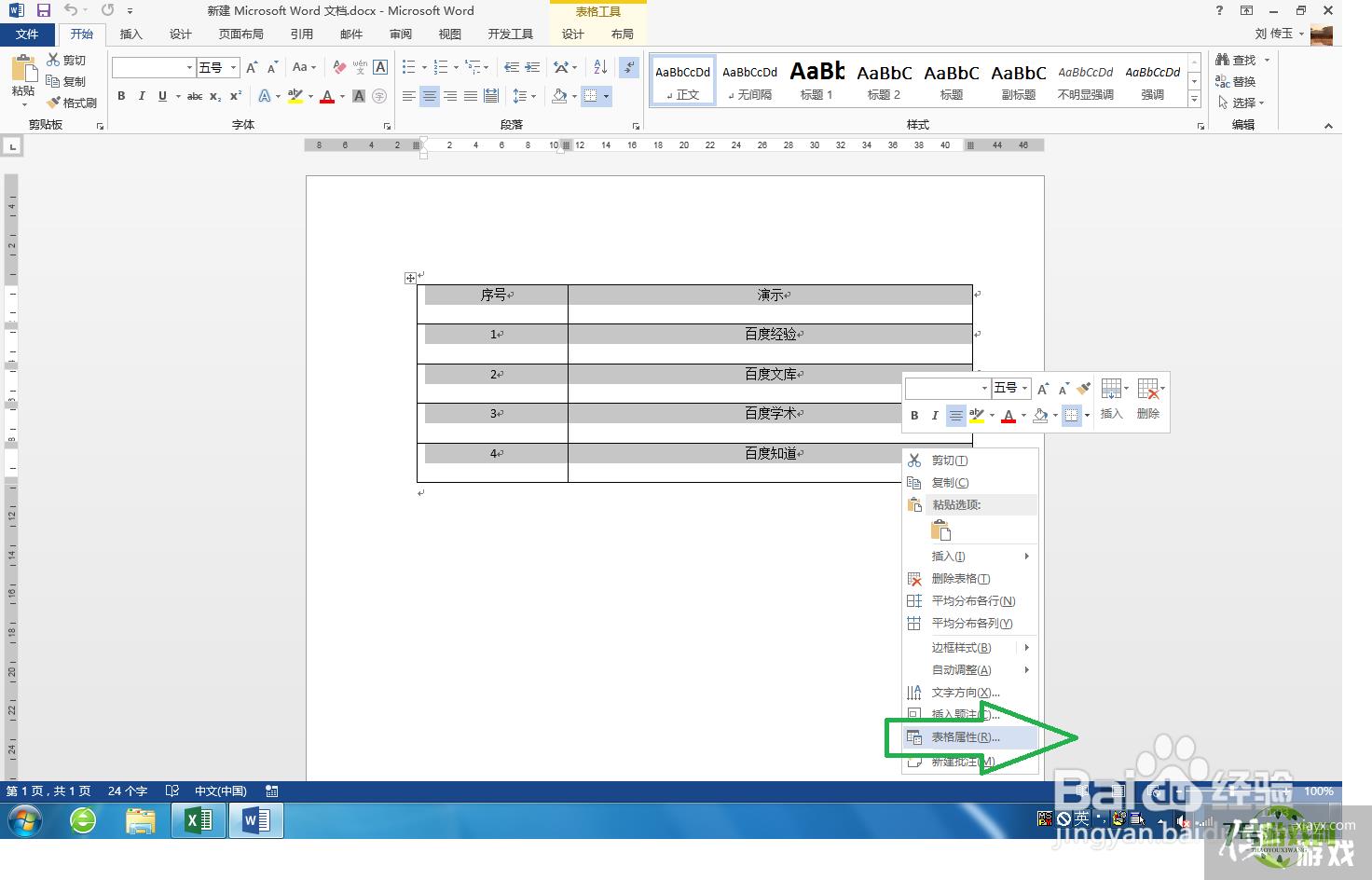Click the Save icon in the quick access toolbar
The height and width of the screenshot is (880, 1372).
(x=43, y=10)
